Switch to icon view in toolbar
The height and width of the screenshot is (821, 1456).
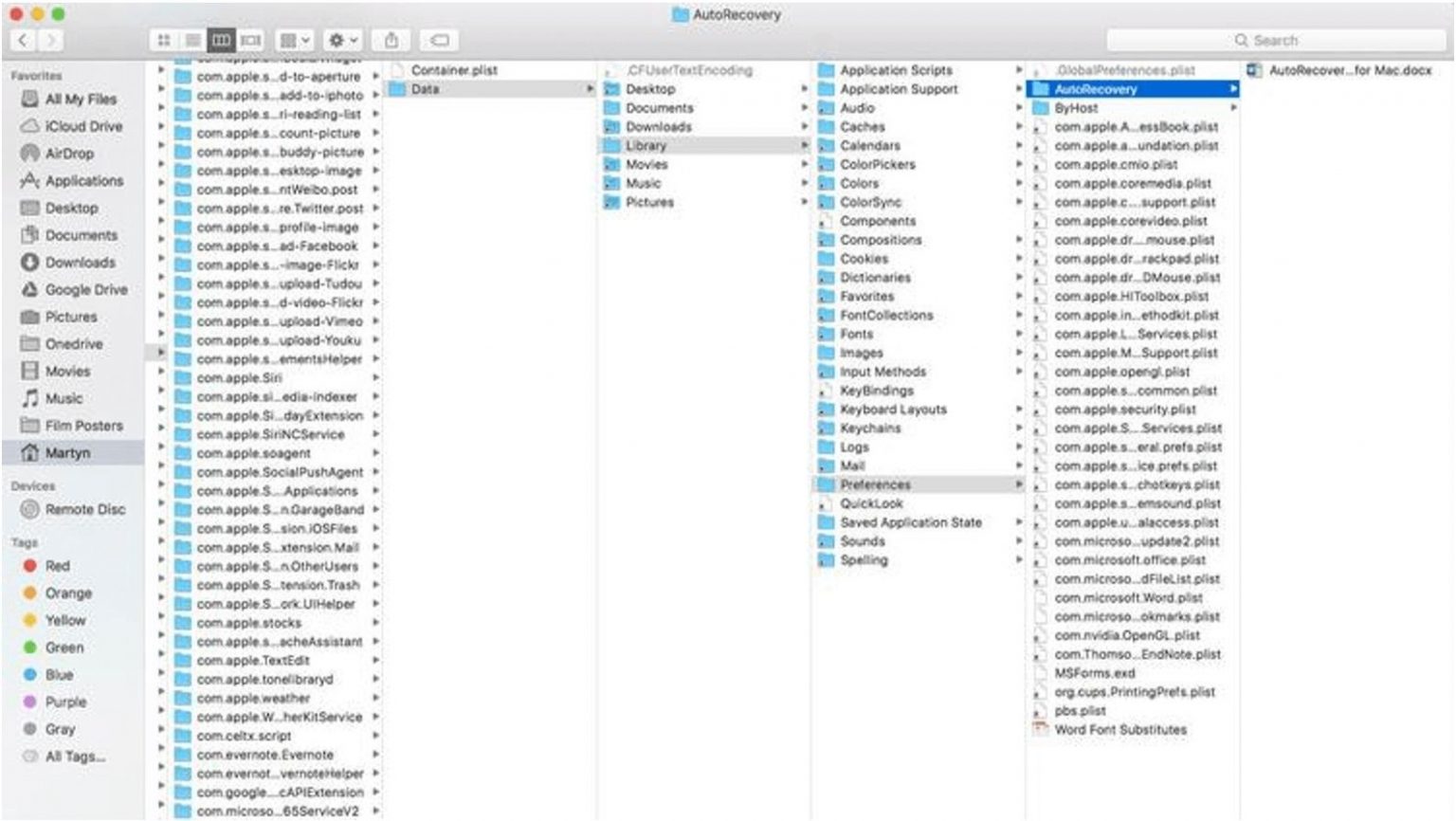click(x=164, y=40)
